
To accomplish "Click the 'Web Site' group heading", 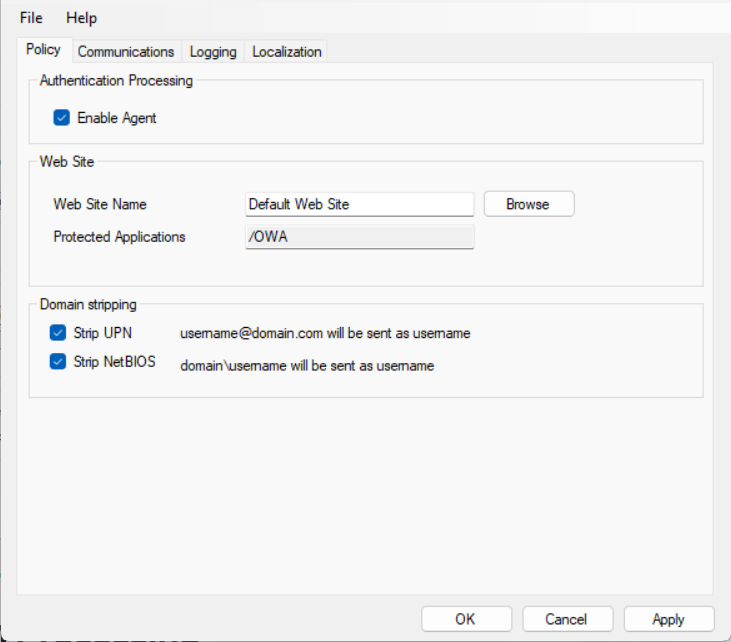I will (67, 162).
